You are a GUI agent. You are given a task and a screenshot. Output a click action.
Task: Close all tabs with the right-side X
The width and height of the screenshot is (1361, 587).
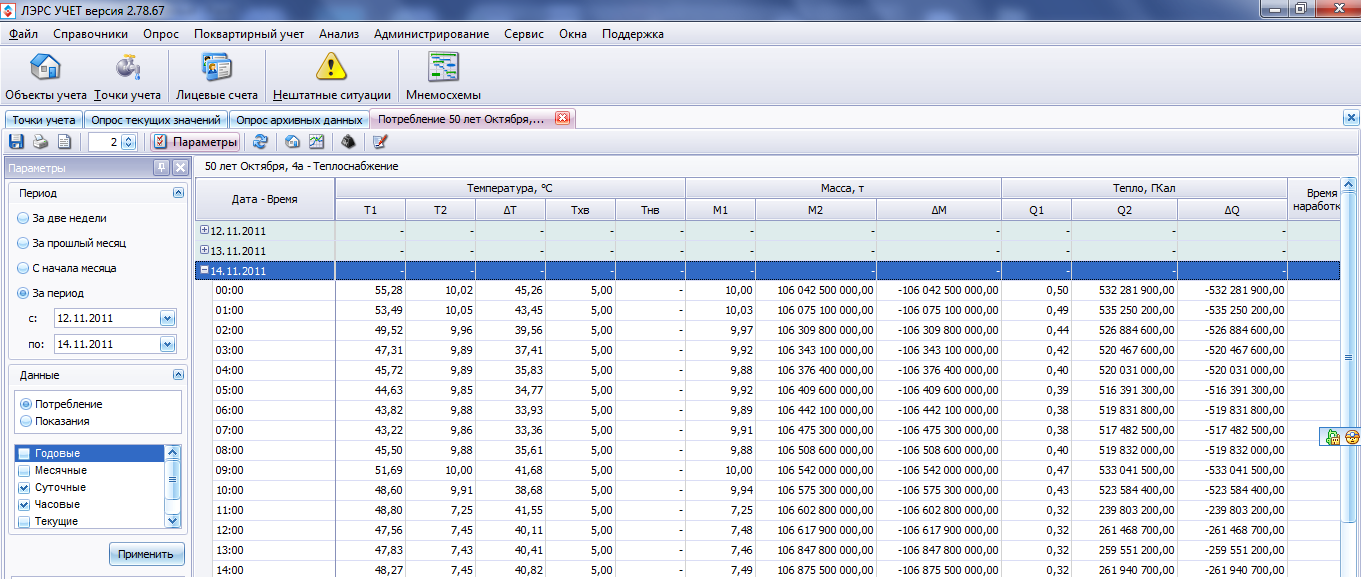1350,118
